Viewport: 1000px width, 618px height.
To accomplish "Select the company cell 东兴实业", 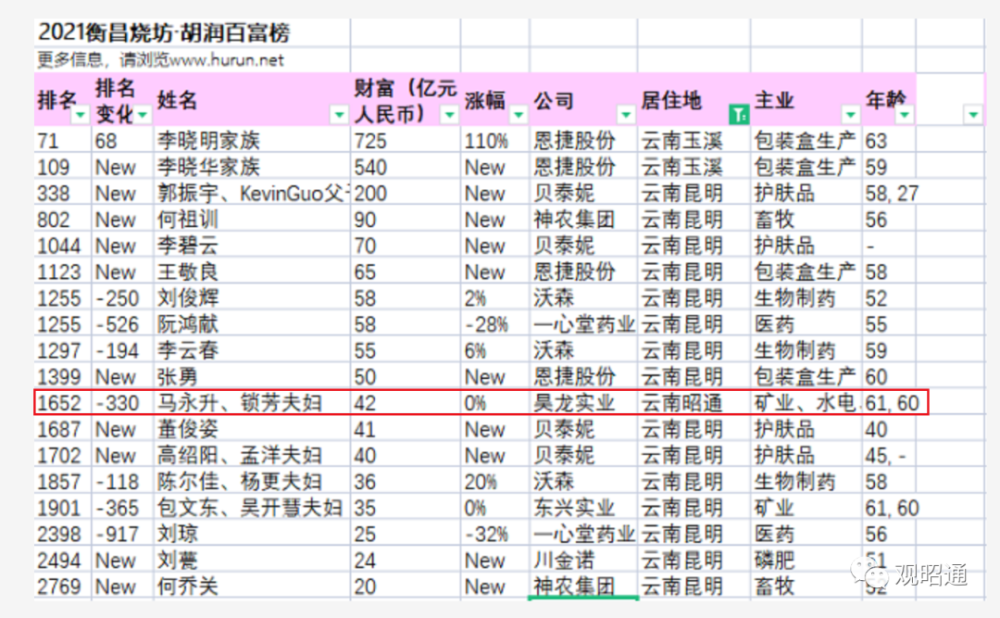I will click(x=584, y=508).
